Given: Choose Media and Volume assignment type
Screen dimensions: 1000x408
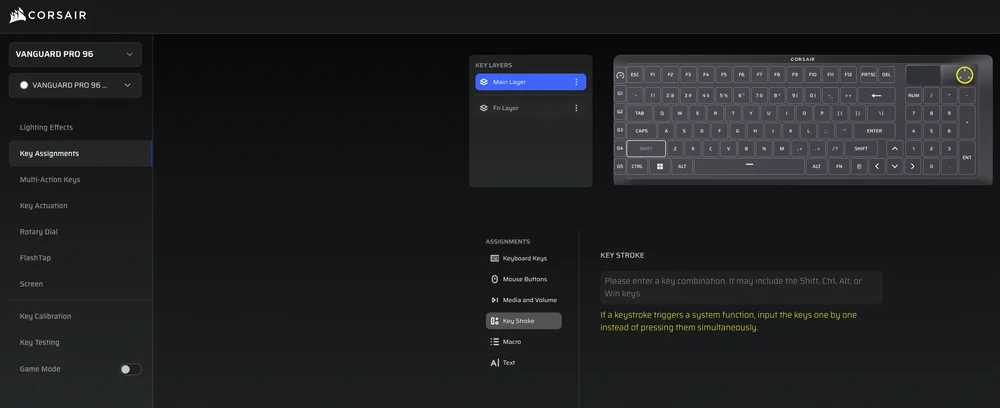Looking at the screenshot, I should pos(524,300).
